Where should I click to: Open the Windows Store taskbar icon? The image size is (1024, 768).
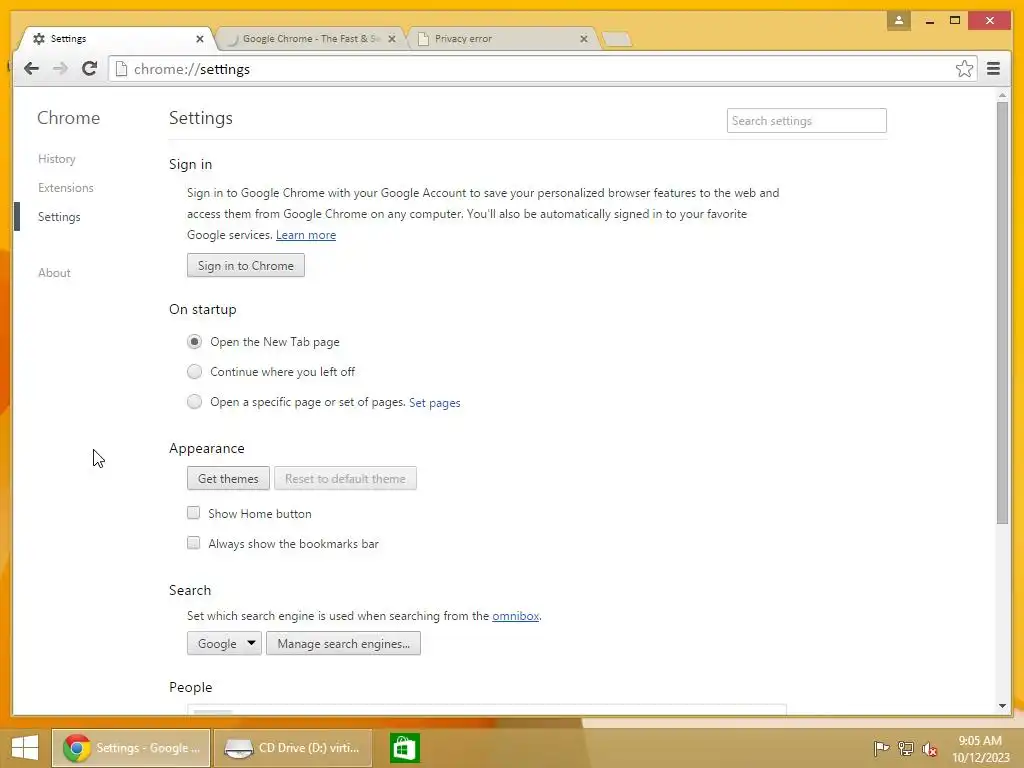pyautogui.click(x=404, y=748)
